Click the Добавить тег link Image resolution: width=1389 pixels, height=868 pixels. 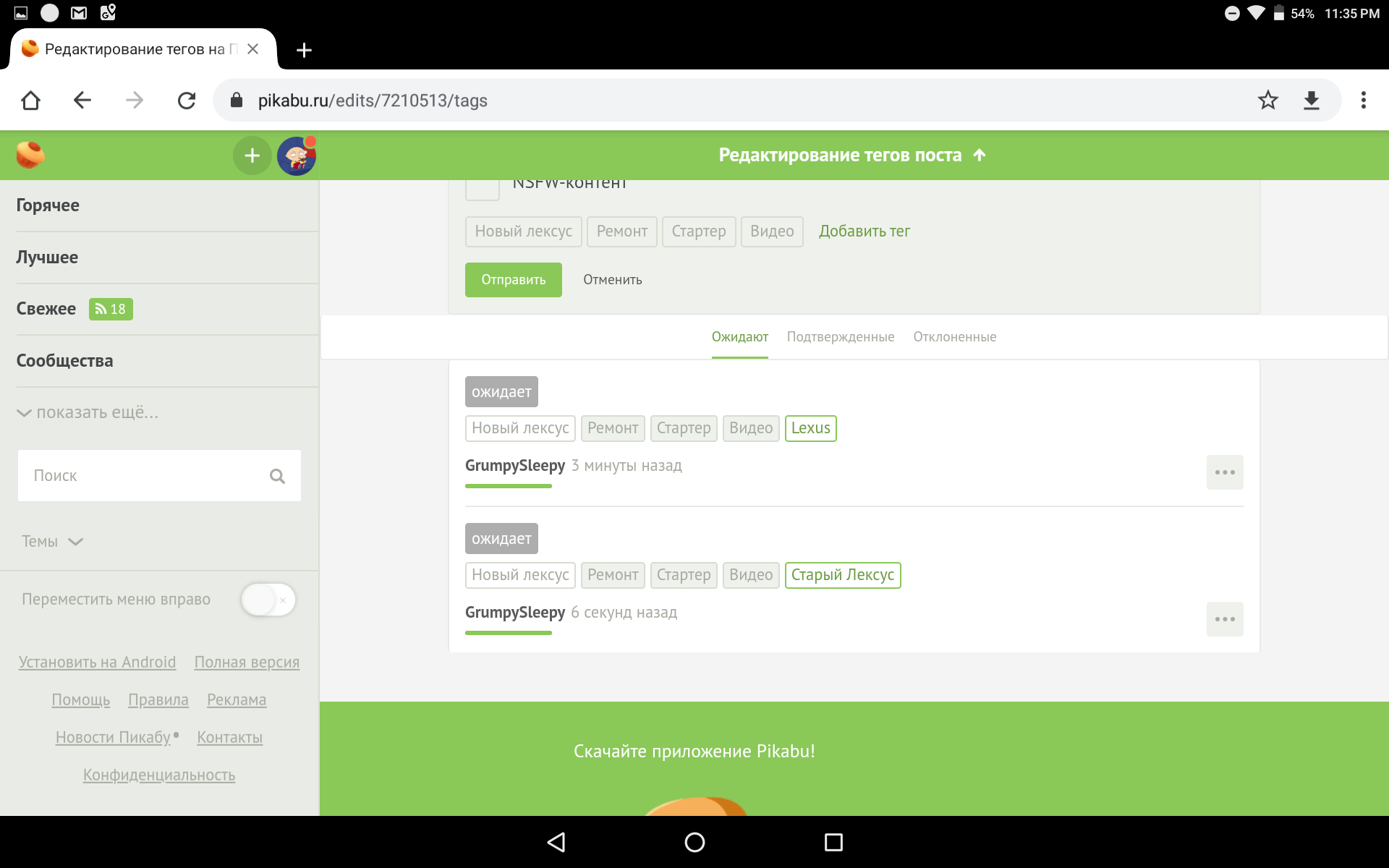(x=864, y=231)
